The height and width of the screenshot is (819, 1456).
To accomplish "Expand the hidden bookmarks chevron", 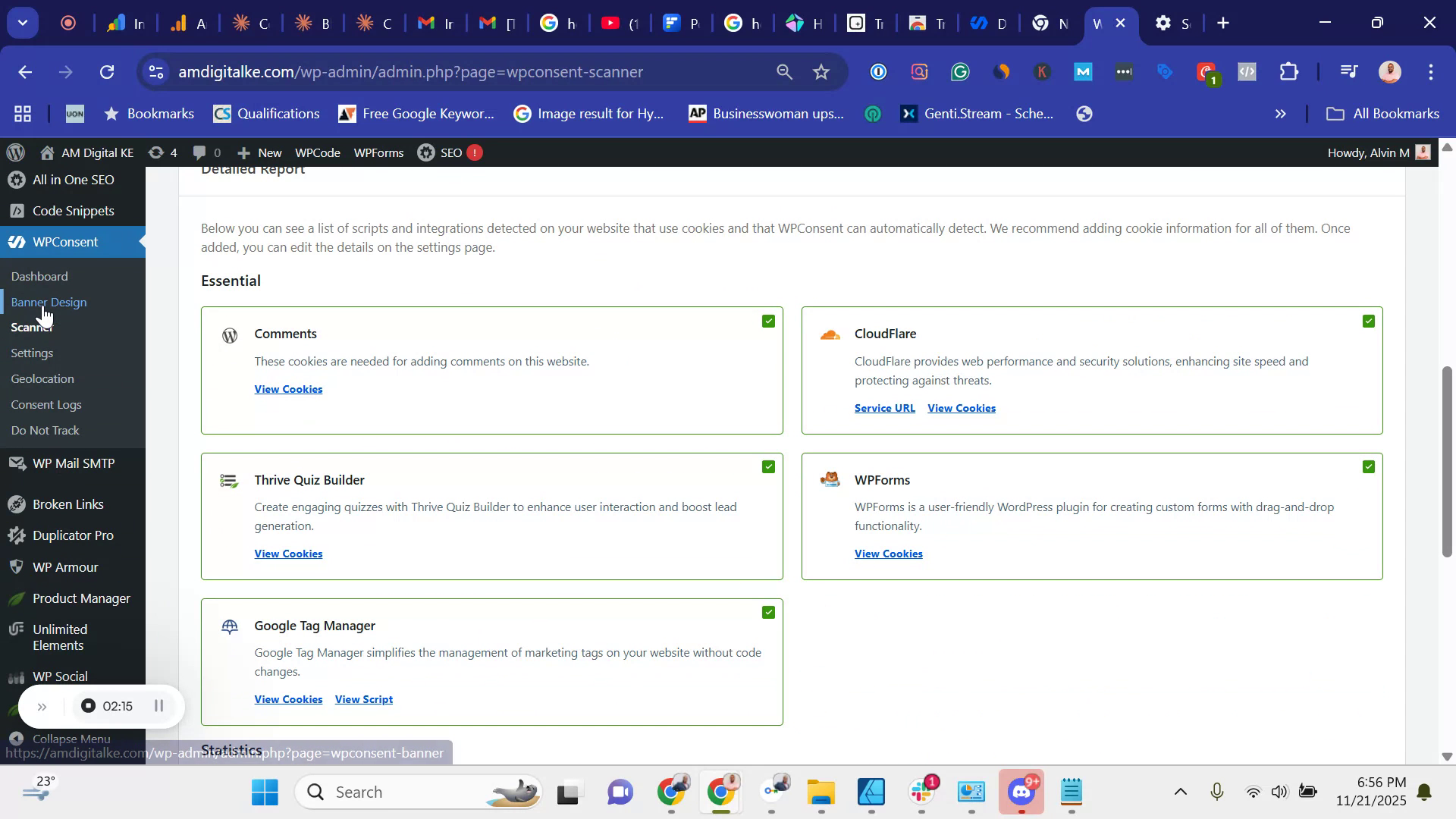I will [1280, 113].
